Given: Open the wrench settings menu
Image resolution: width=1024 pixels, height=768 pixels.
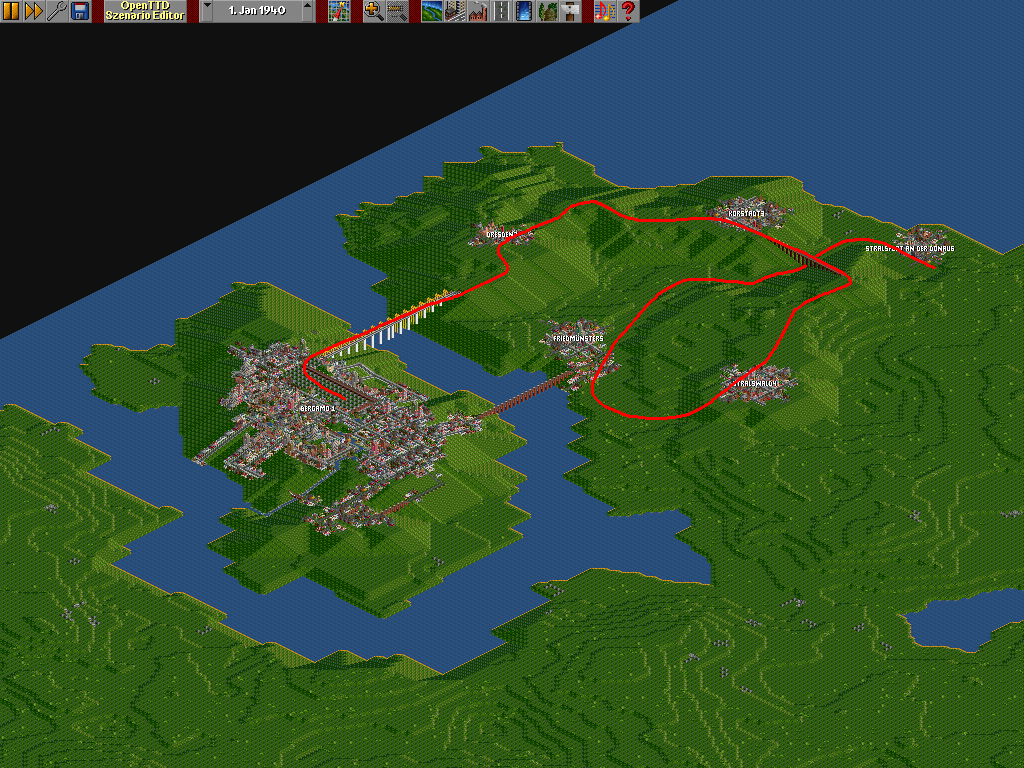Looking at the screenshot, I should point(57,11).
